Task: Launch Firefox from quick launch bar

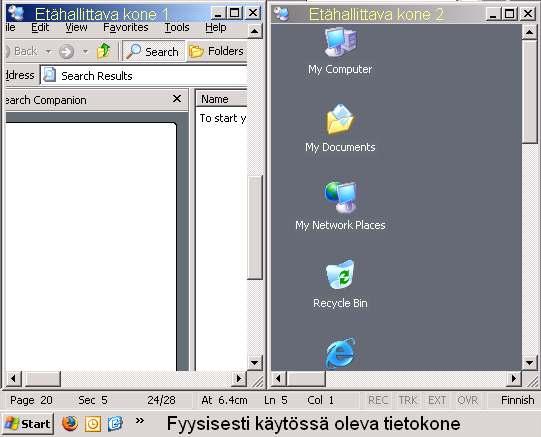Action: [70, 423]
